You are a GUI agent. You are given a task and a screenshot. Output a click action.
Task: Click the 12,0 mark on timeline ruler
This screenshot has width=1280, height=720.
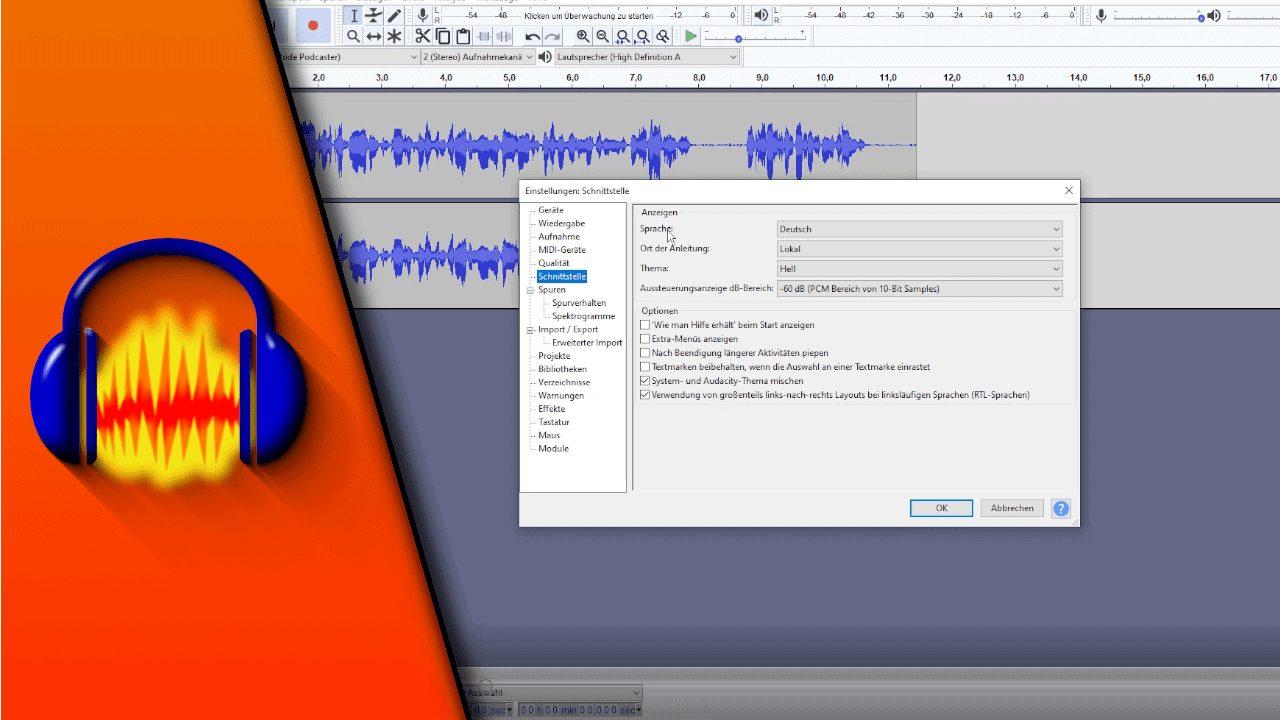952,78
